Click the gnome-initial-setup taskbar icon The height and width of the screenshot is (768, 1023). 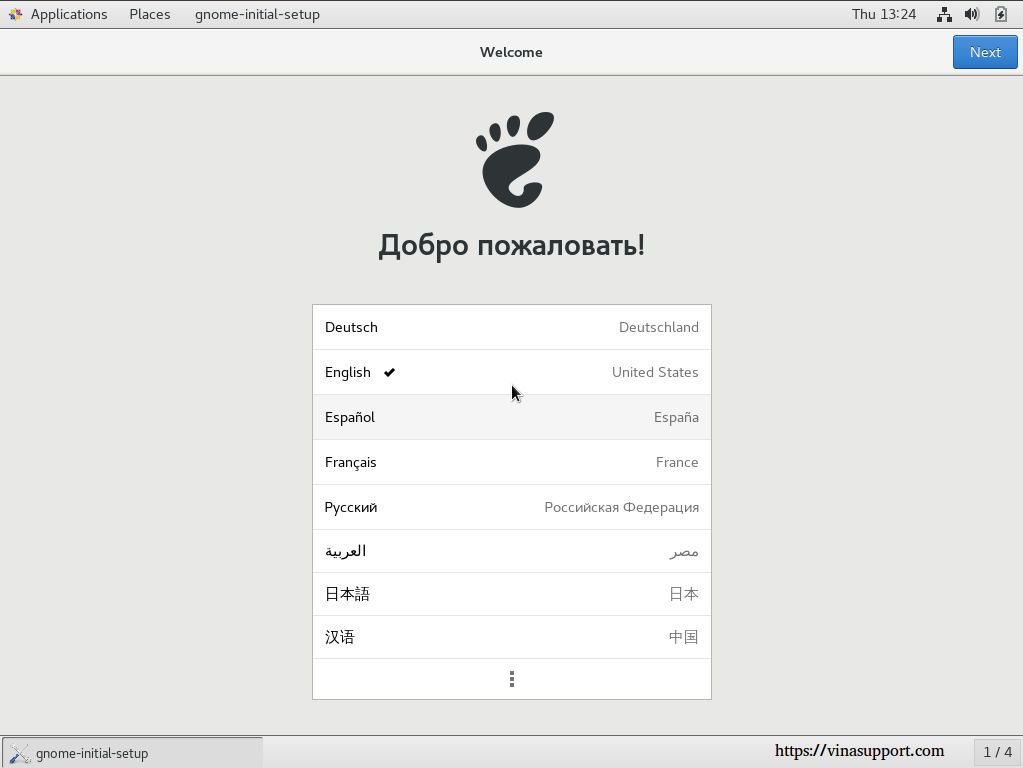click(20, 753)
